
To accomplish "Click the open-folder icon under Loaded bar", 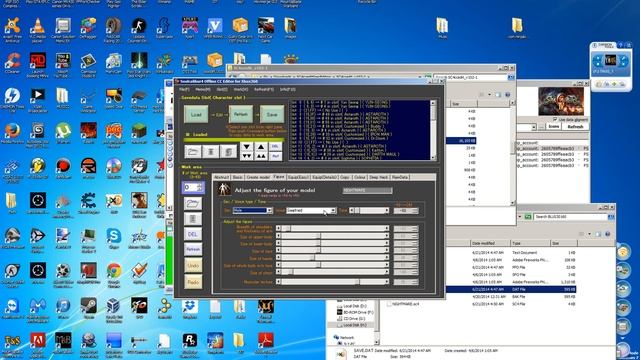I will coord(193,151).
